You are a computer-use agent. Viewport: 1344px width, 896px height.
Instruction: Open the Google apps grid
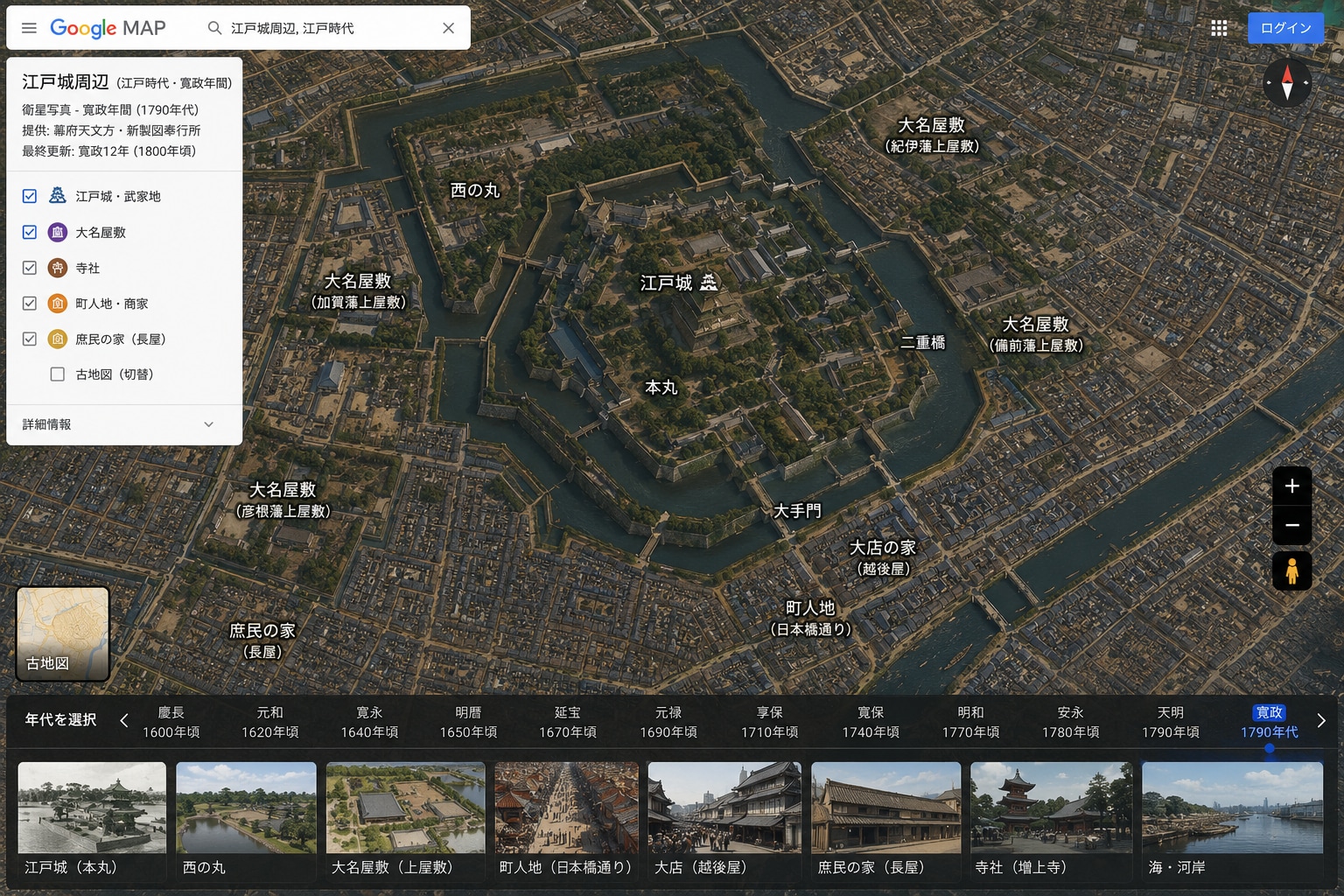click(1219, 28)
